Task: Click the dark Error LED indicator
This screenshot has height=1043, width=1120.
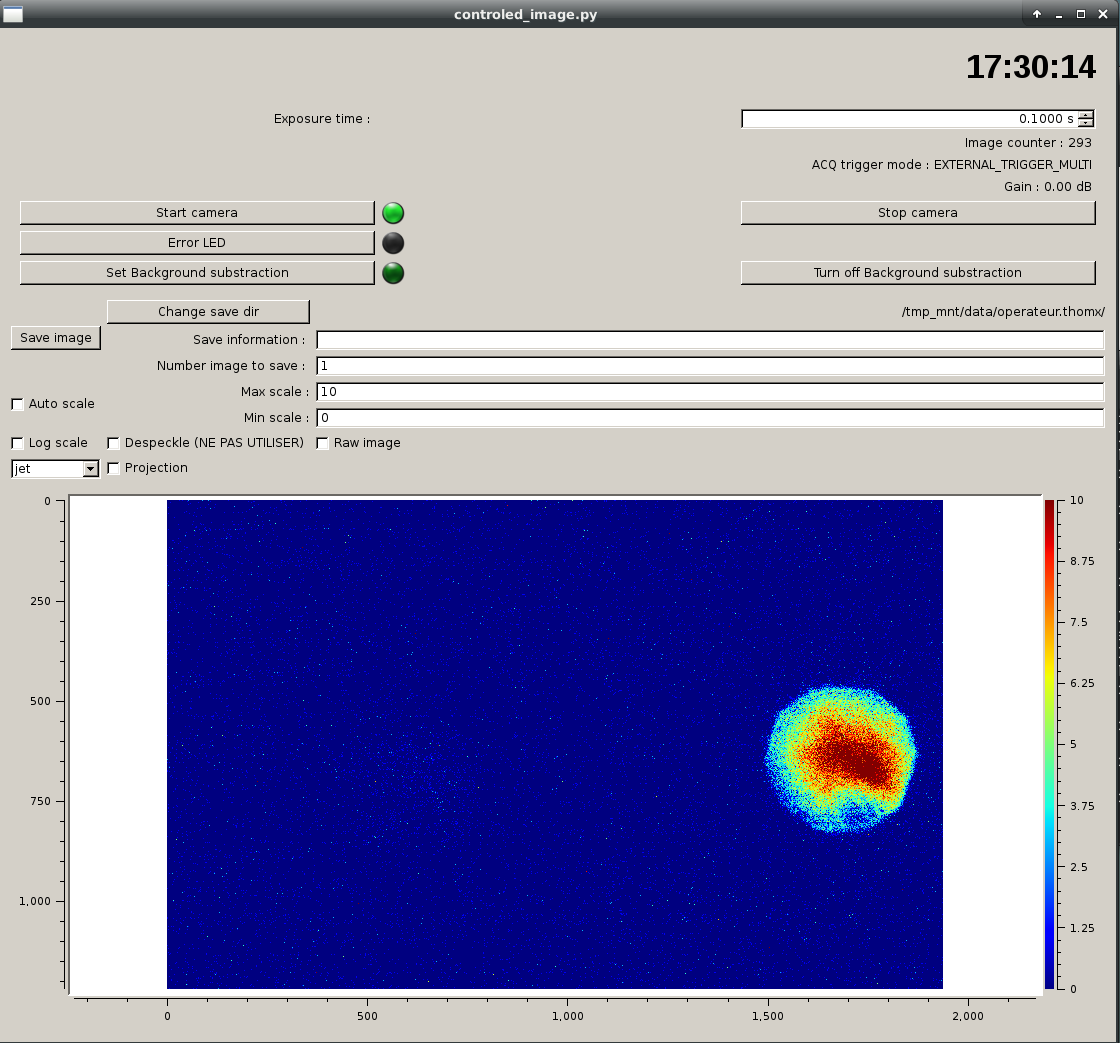Action: click(x=393, y=243)
